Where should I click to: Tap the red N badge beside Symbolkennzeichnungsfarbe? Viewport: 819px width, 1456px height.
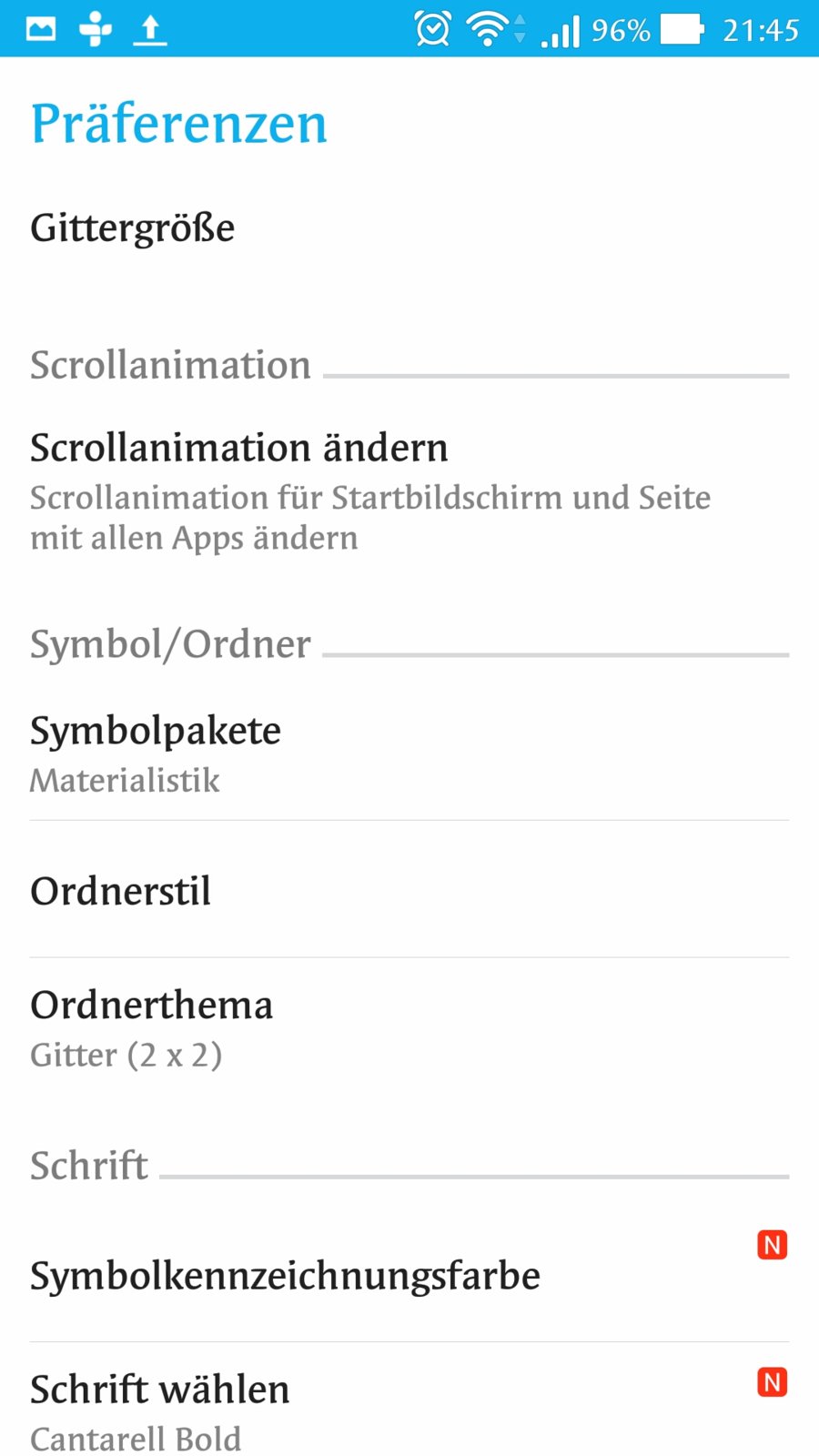coord(772,1244)
